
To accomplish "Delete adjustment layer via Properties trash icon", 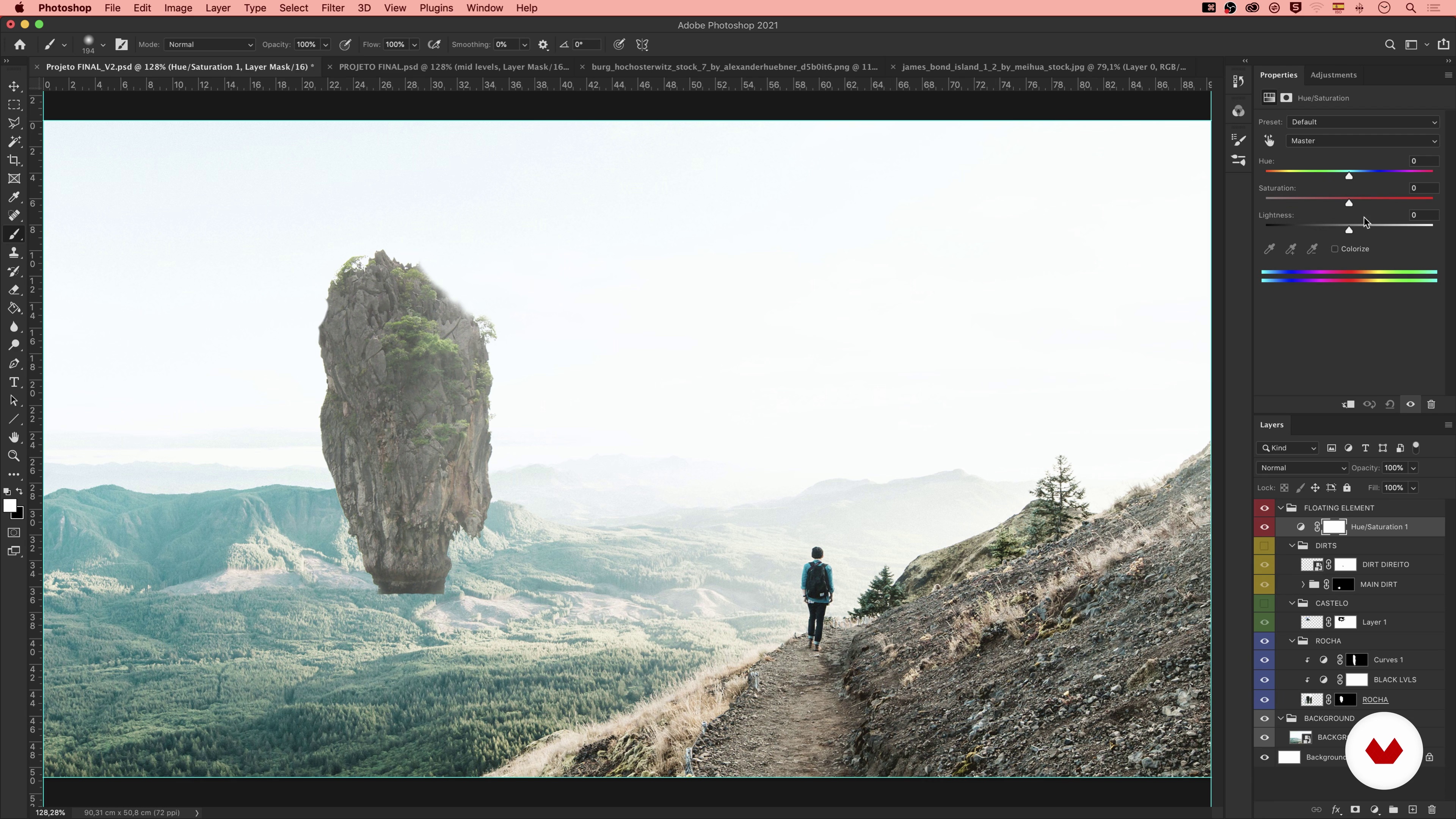I will (1431, 405).
